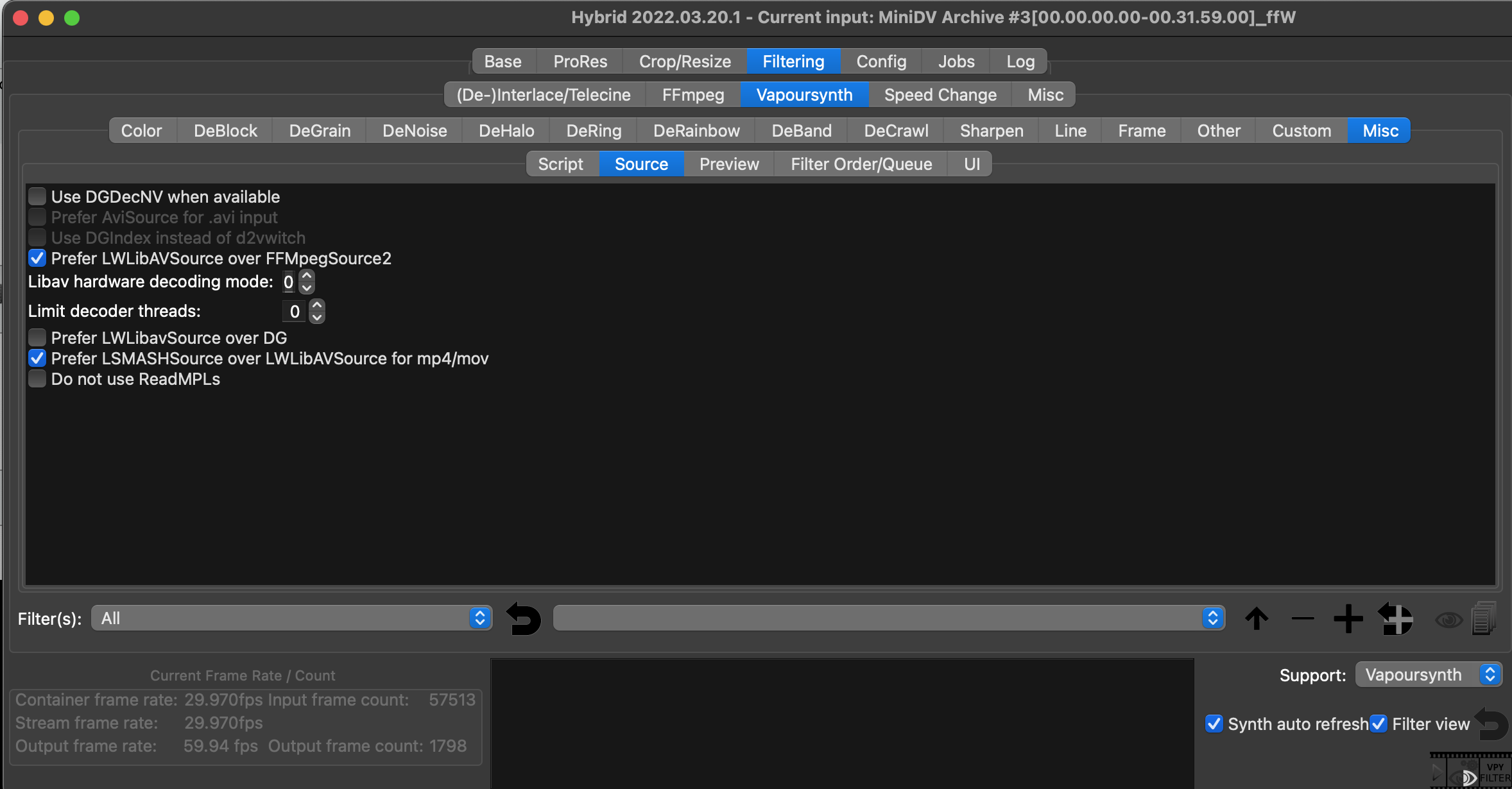
Task: Click the undo arrow beside Filter view
Action: [1491, 724]
